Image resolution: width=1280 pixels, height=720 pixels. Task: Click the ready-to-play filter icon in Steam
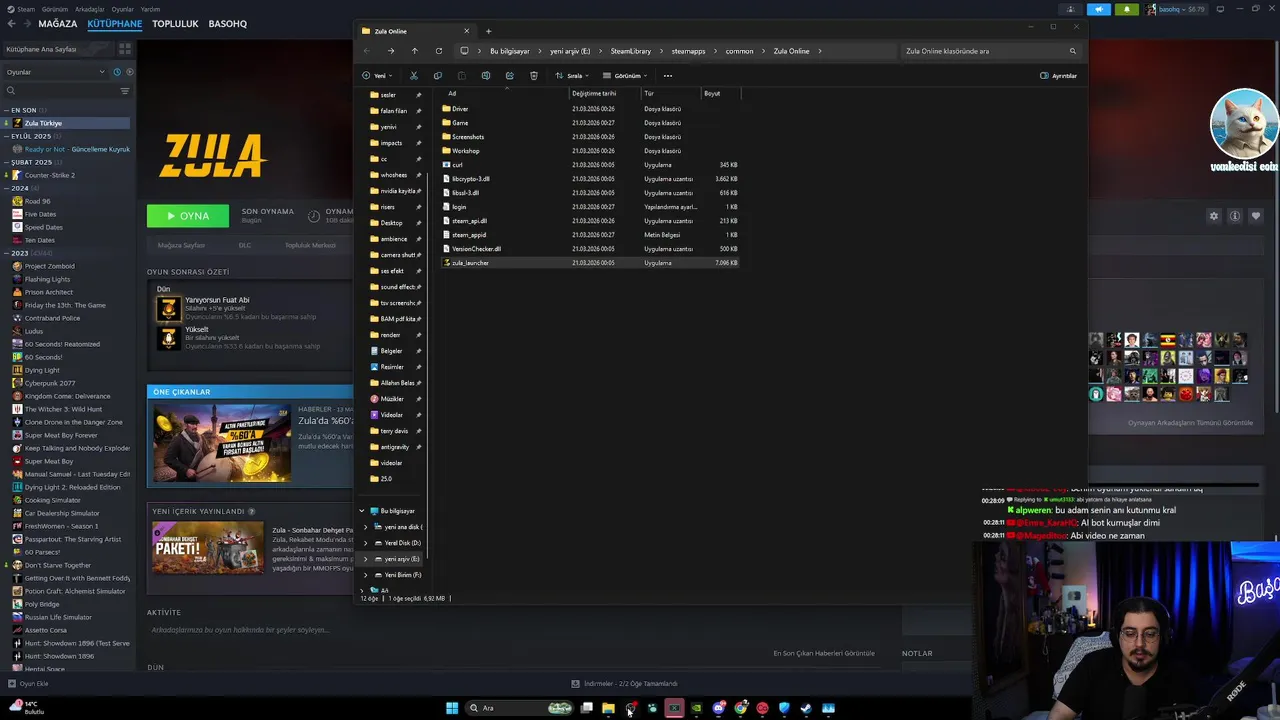pos(130,72)
